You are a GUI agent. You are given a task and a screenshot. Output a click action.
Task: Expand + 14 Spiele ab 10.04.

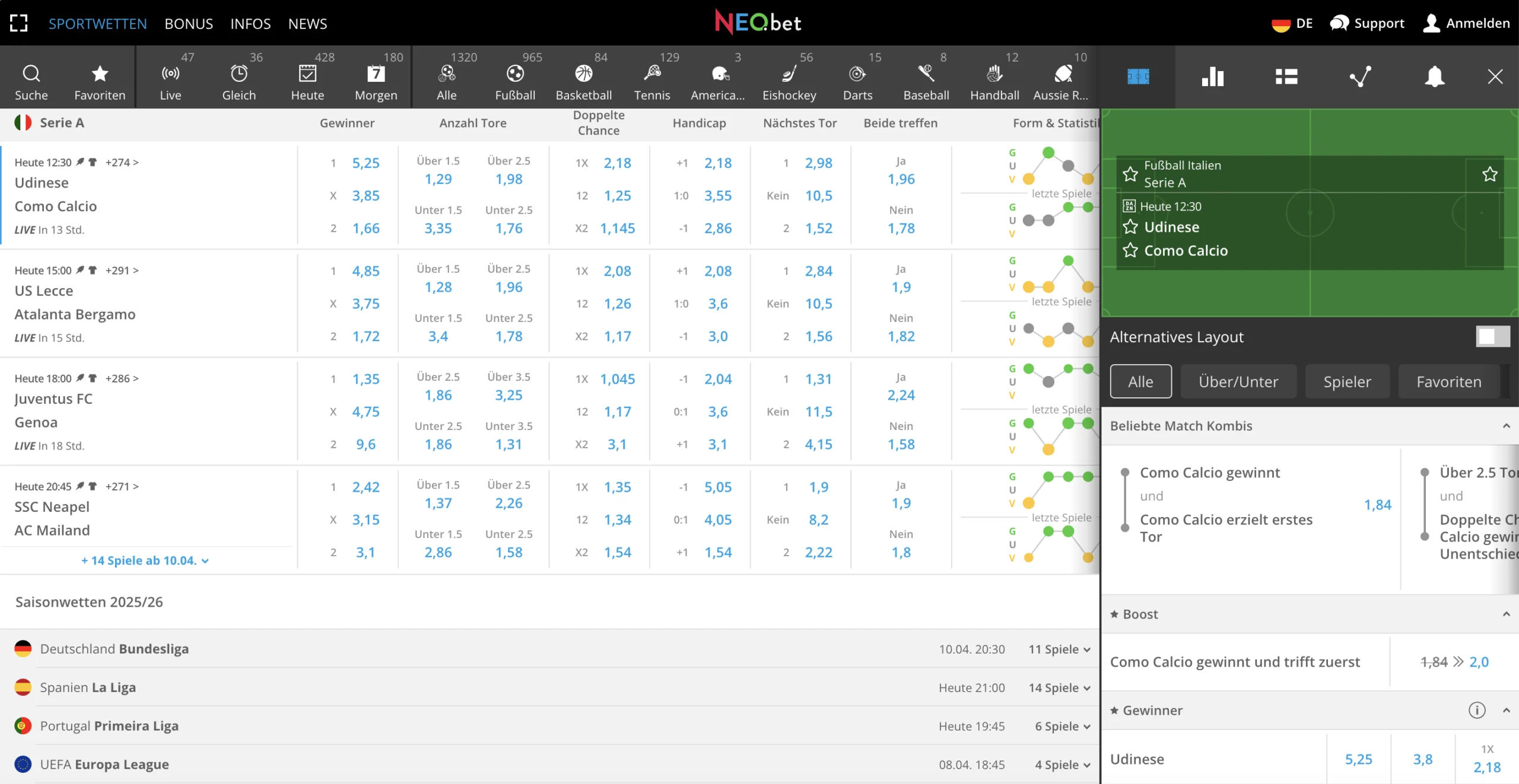coord(145,560)
